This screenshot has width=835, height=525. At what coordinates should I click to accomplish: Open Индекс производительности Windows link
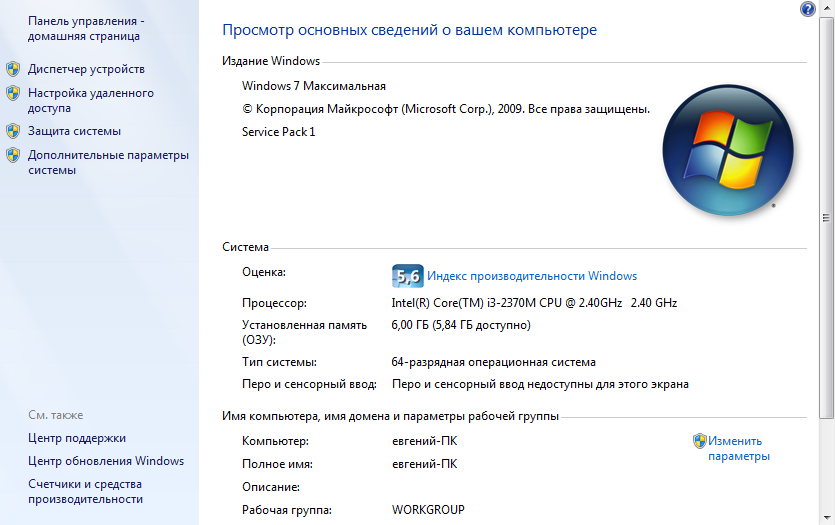pyautogui.click(x=532, y=276)
